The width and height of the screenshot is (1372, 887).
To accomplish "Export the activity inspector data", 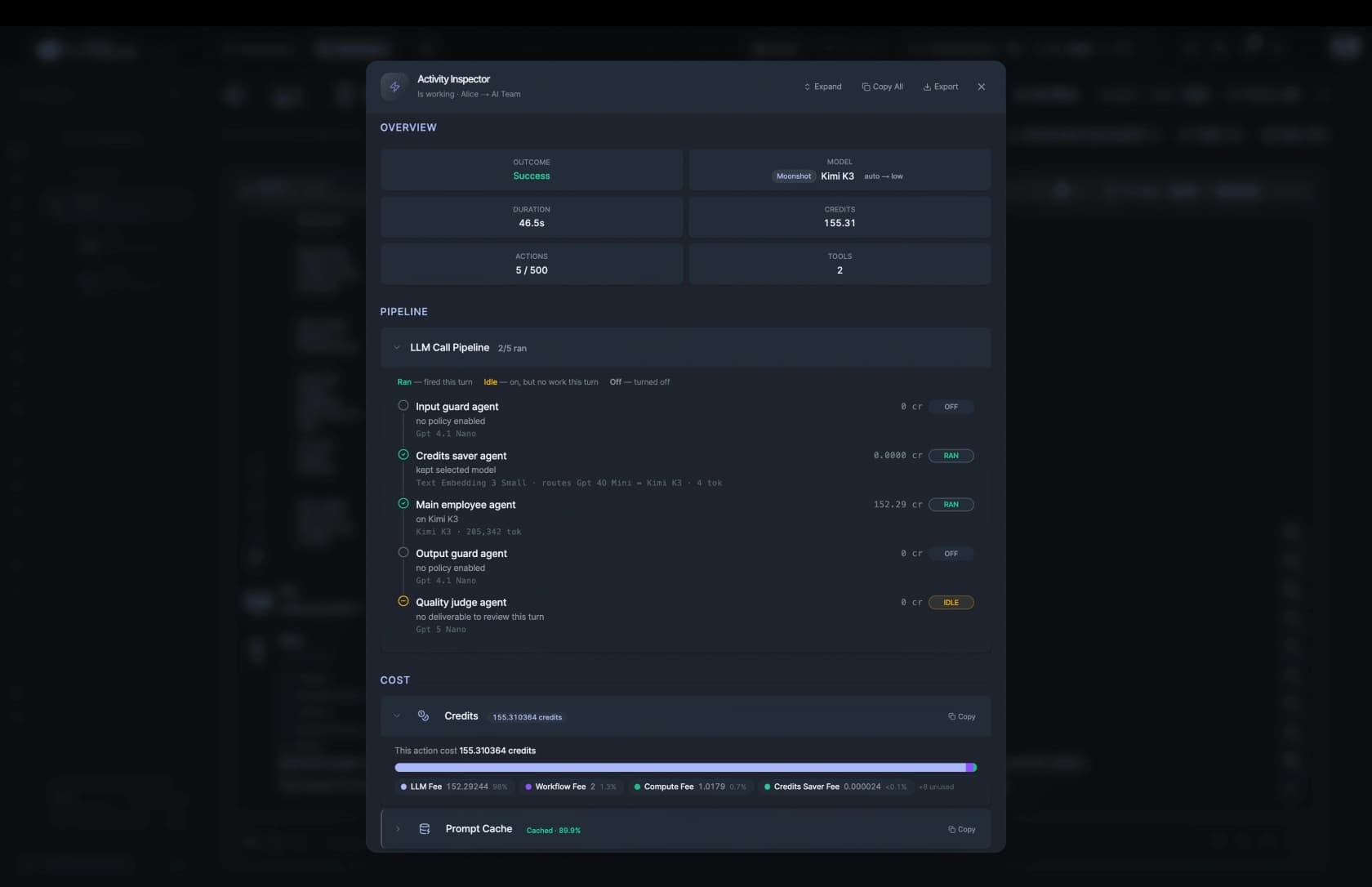I will pos(941,87).
